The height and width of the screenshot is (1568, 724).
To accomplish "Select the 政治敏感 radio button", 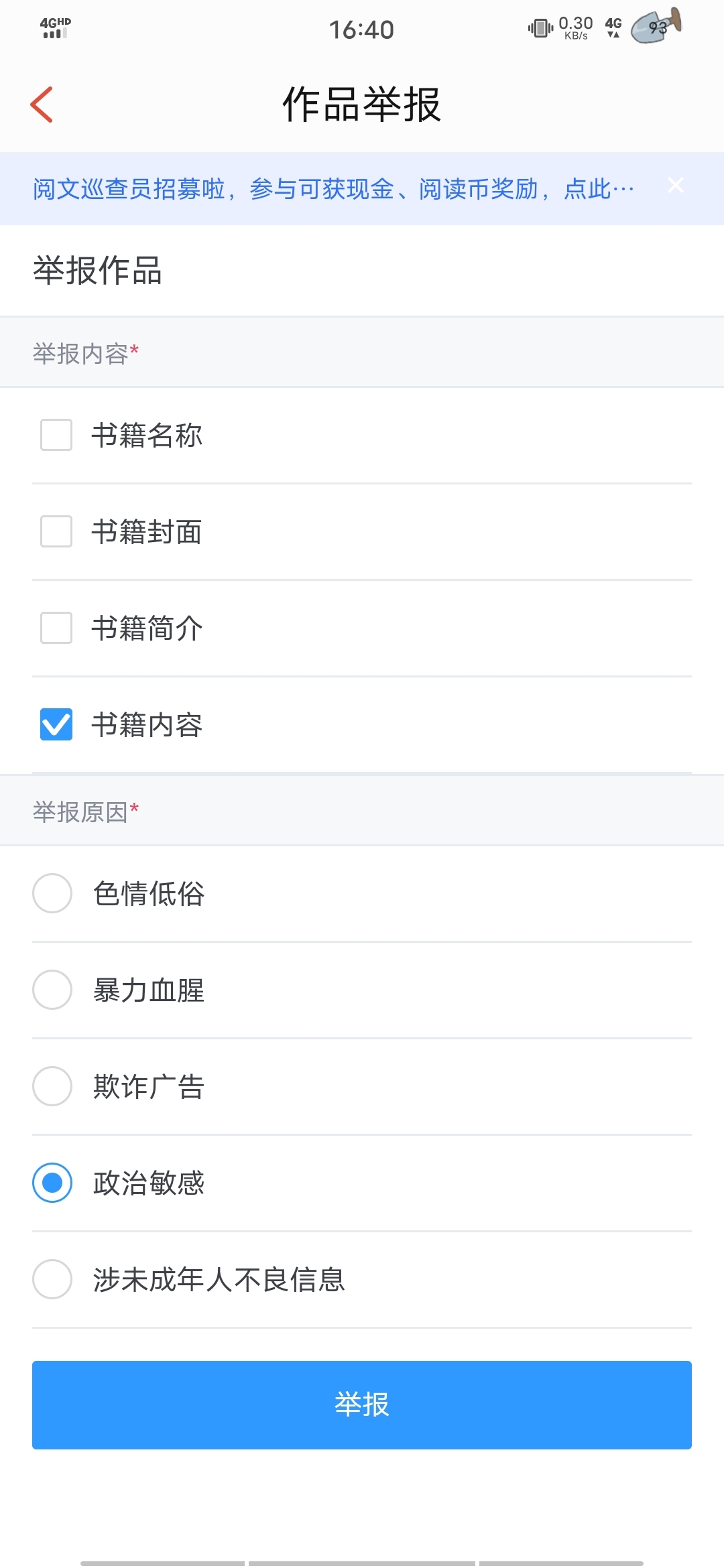I will pos(52,1183).
